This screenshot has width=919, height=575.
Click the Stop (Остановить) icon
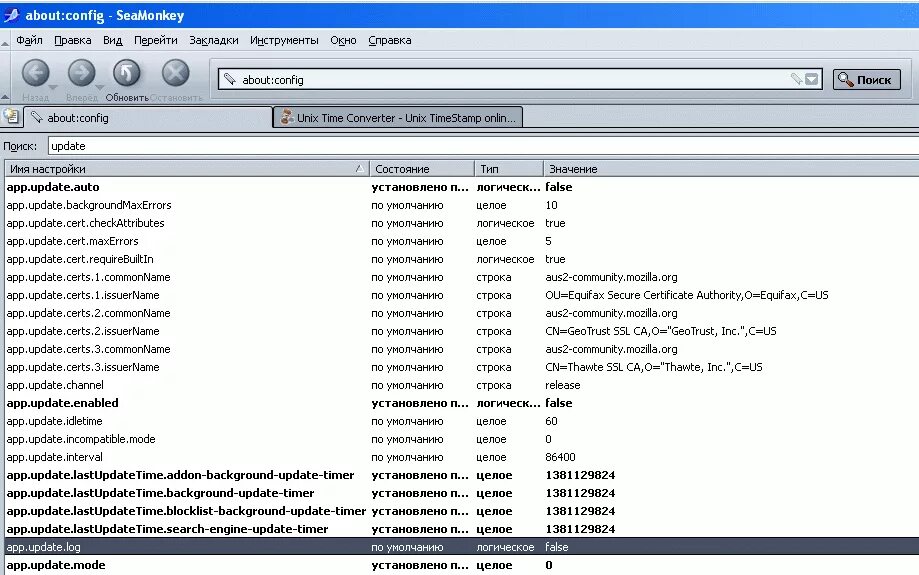click(x=175, y=74)
